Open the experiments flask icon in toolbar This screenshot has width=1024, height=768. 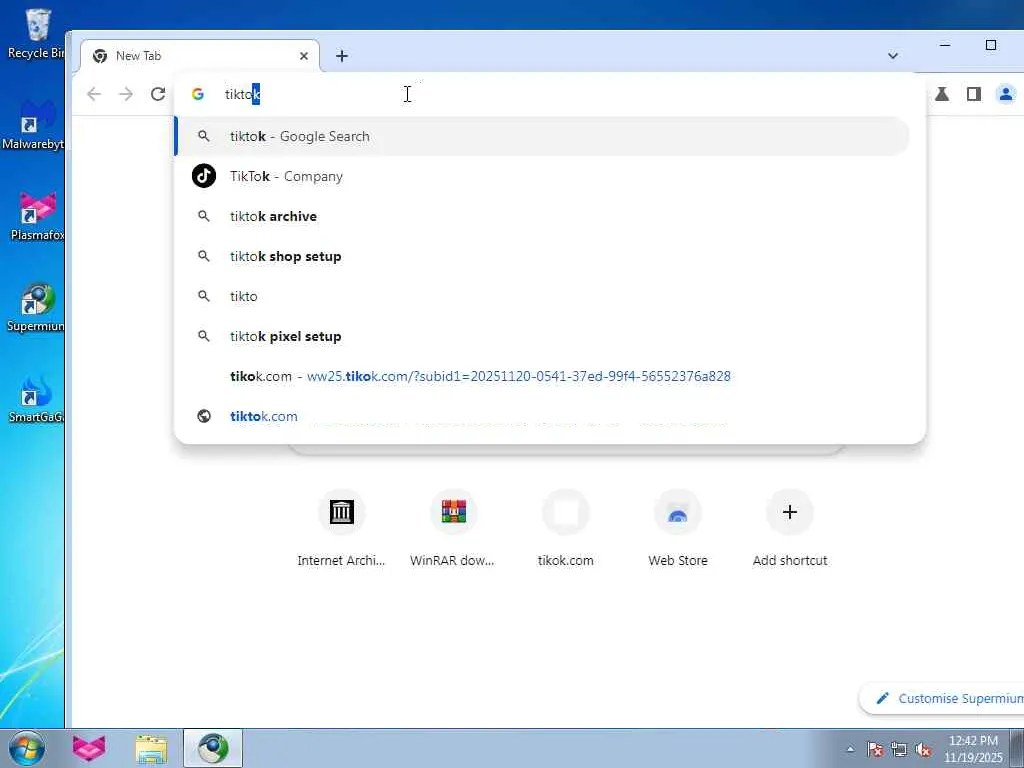click(942, 94)
